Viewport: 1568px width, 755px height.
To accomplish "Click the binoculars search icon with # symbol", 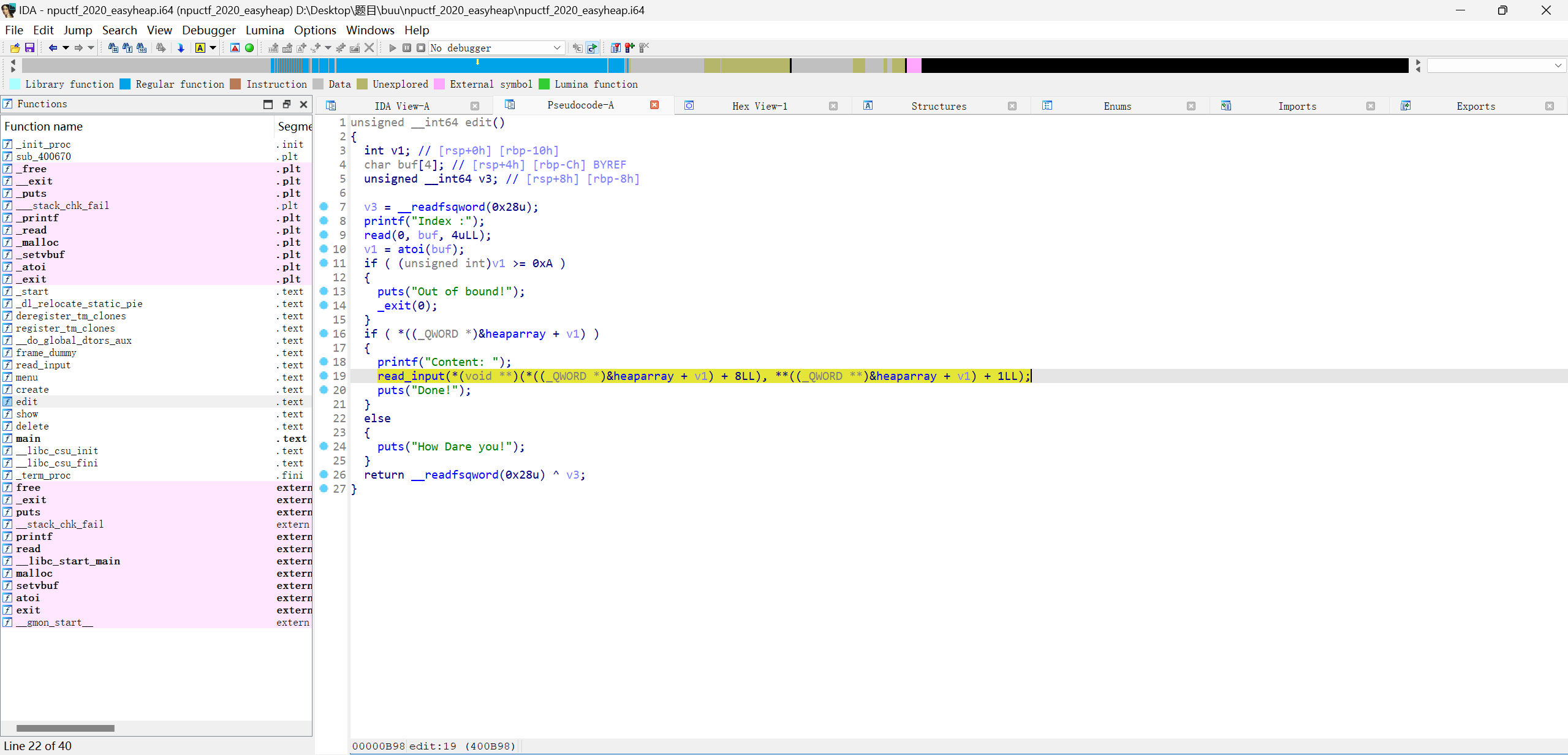I will pos(113,48).
